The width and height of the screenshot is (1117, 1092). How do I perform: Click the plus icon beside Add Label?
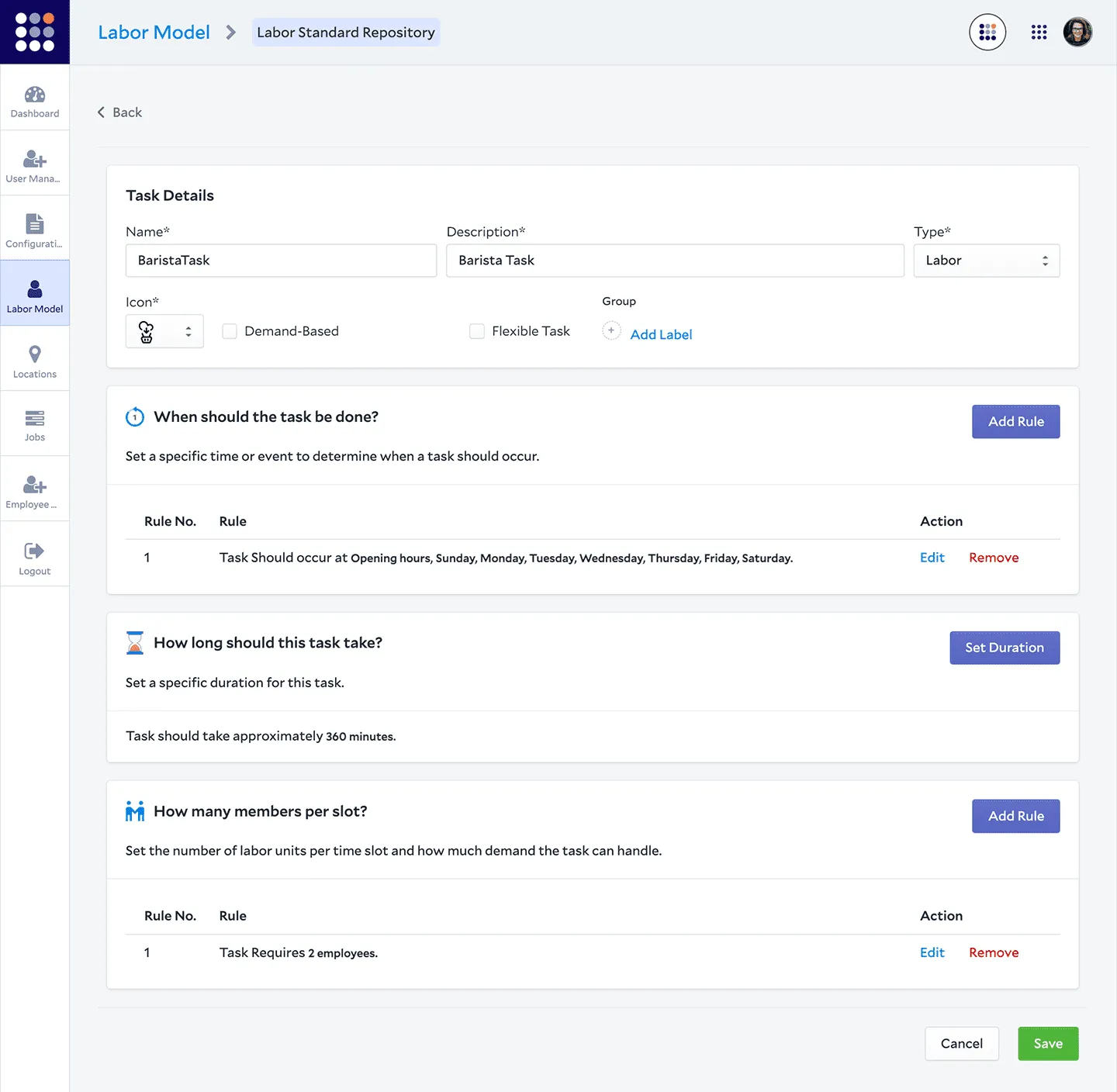pos(611,331)
